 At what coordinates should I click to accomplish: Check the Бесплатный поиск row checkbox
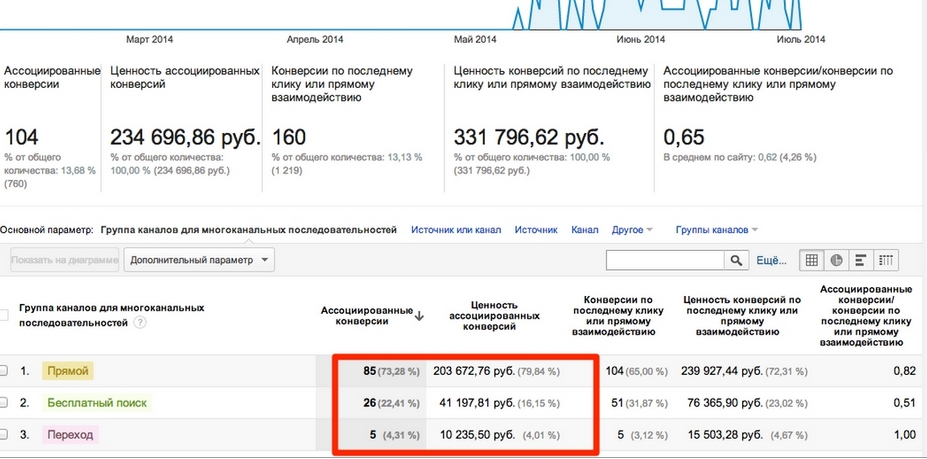(x=4, y=403)
